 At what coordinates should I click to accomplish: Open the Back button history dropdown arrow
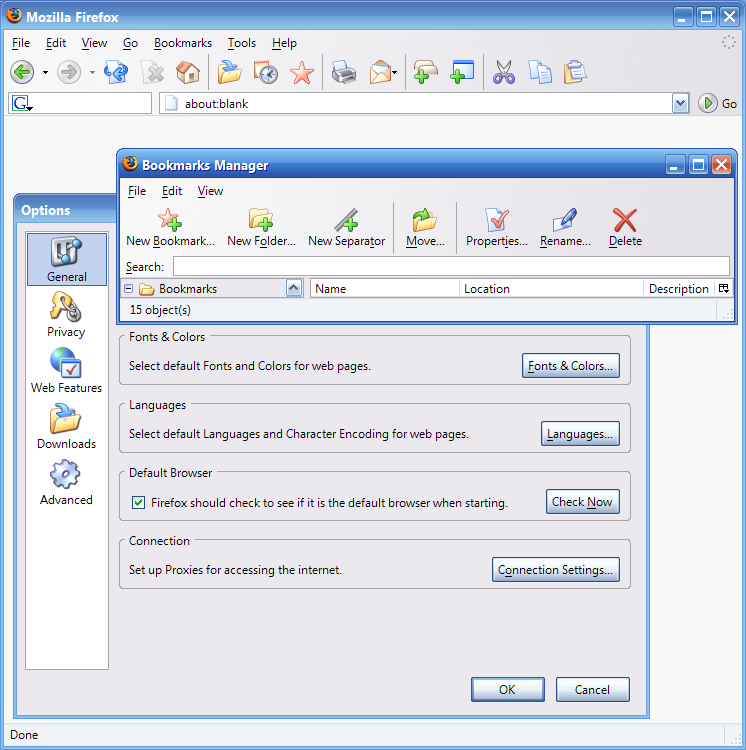45,73
